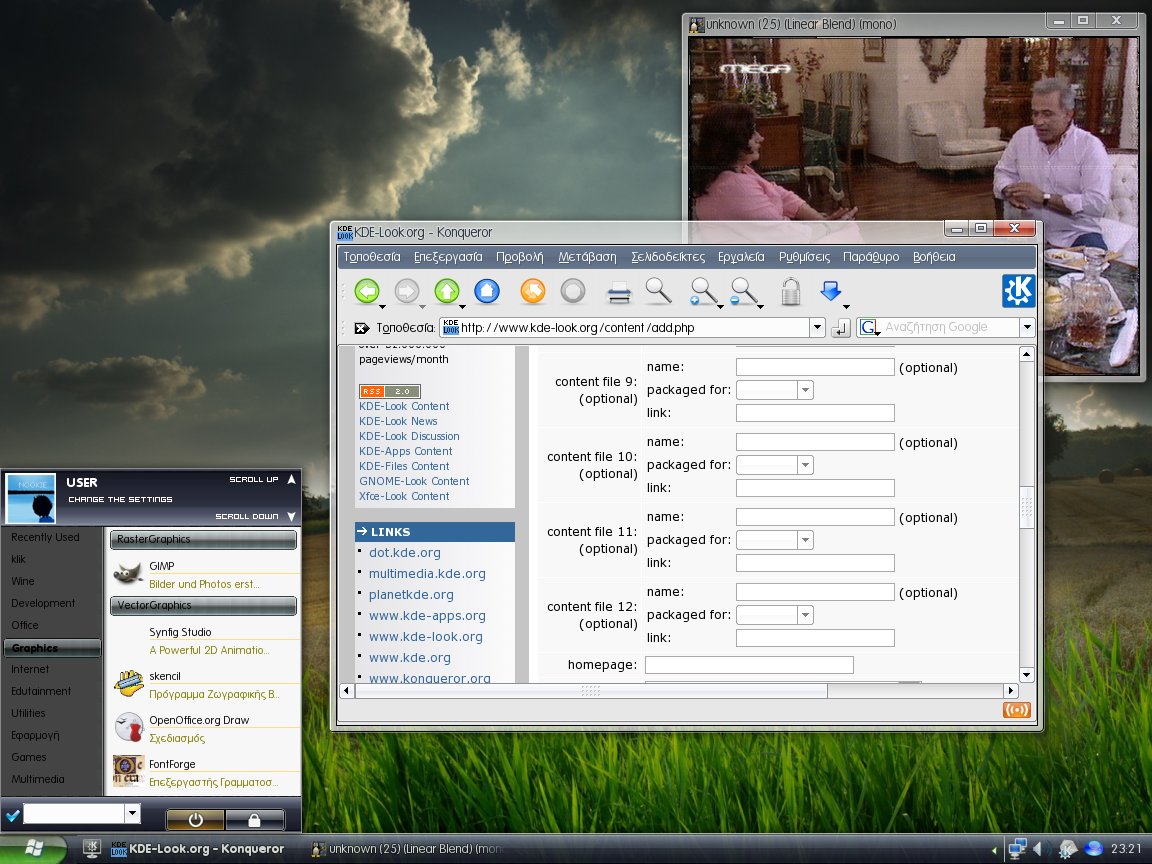
Task: Click the grey Stop loading icon
Action: [573, 292]
